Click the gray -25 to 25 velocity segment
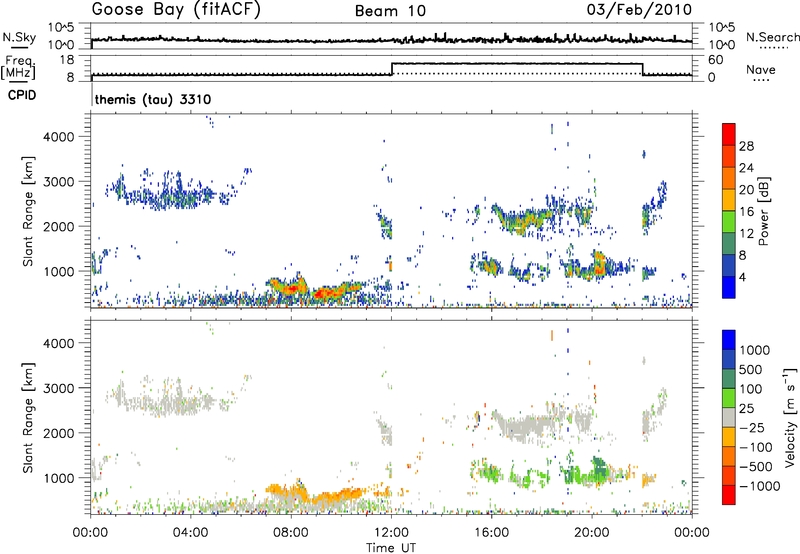The image size is (800, 554). 729,417
